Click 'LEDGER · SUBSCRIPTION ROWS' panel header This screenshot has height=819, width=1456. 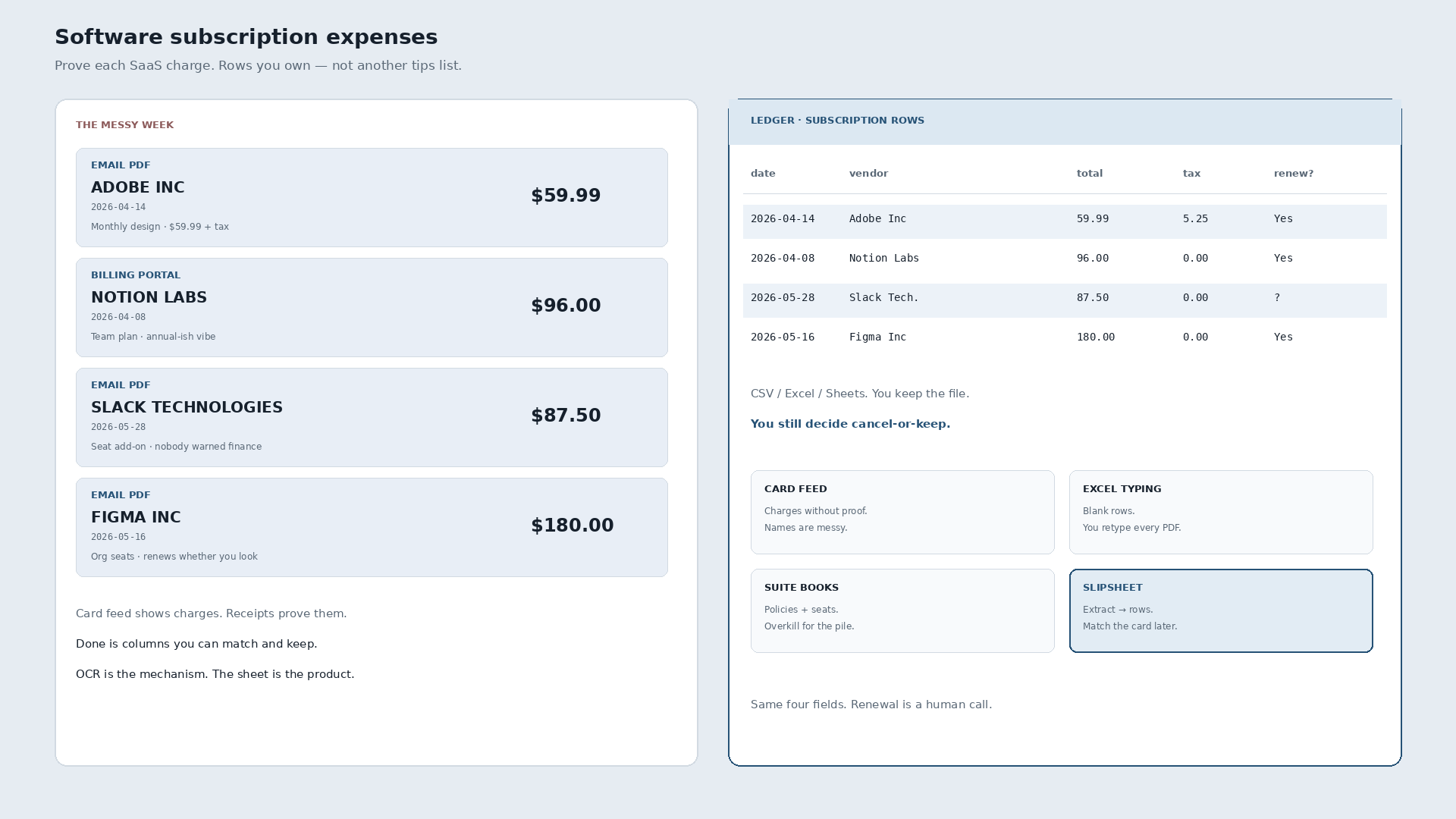[837, 121]
